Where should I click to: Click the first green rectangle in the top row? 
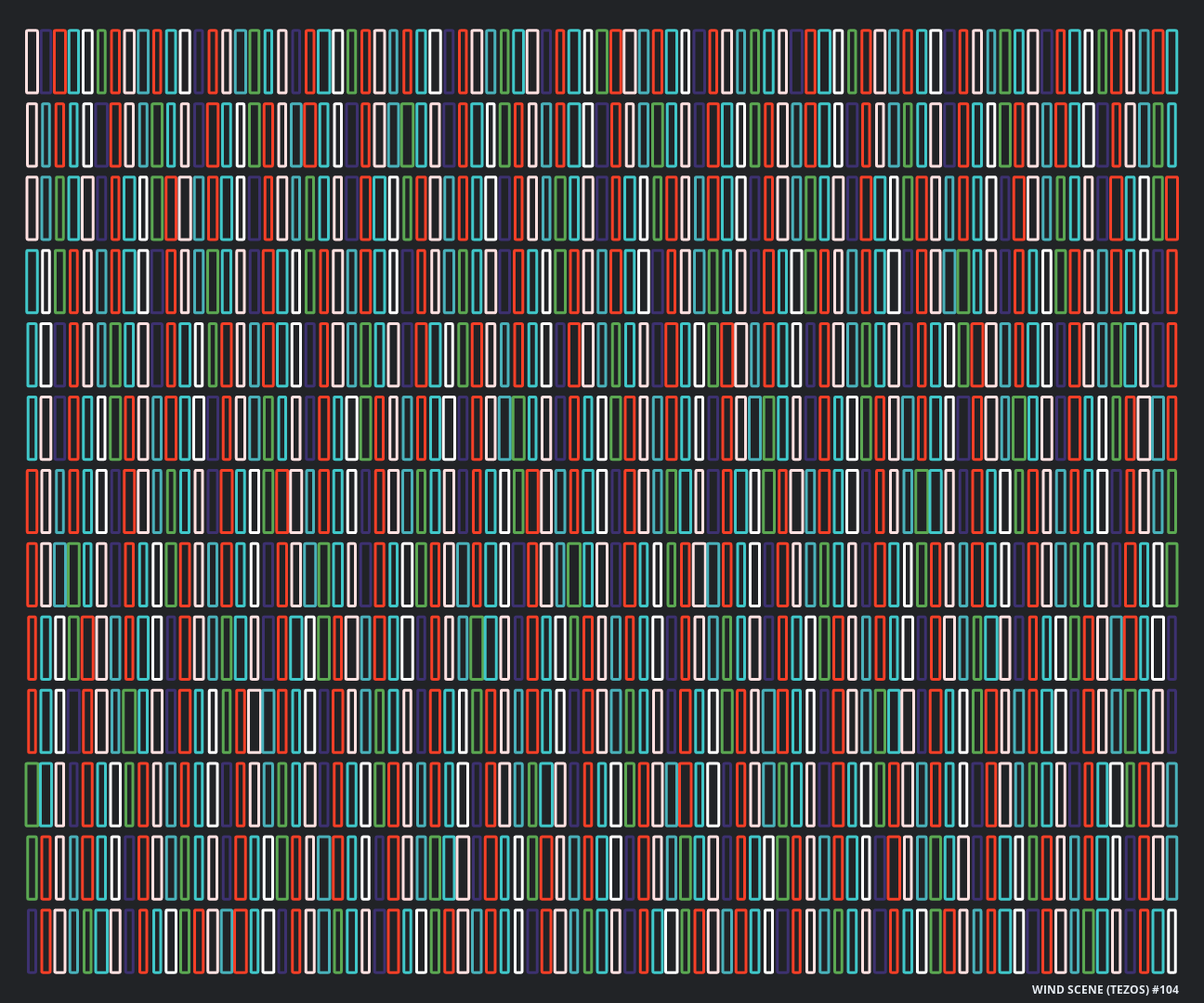101,61
